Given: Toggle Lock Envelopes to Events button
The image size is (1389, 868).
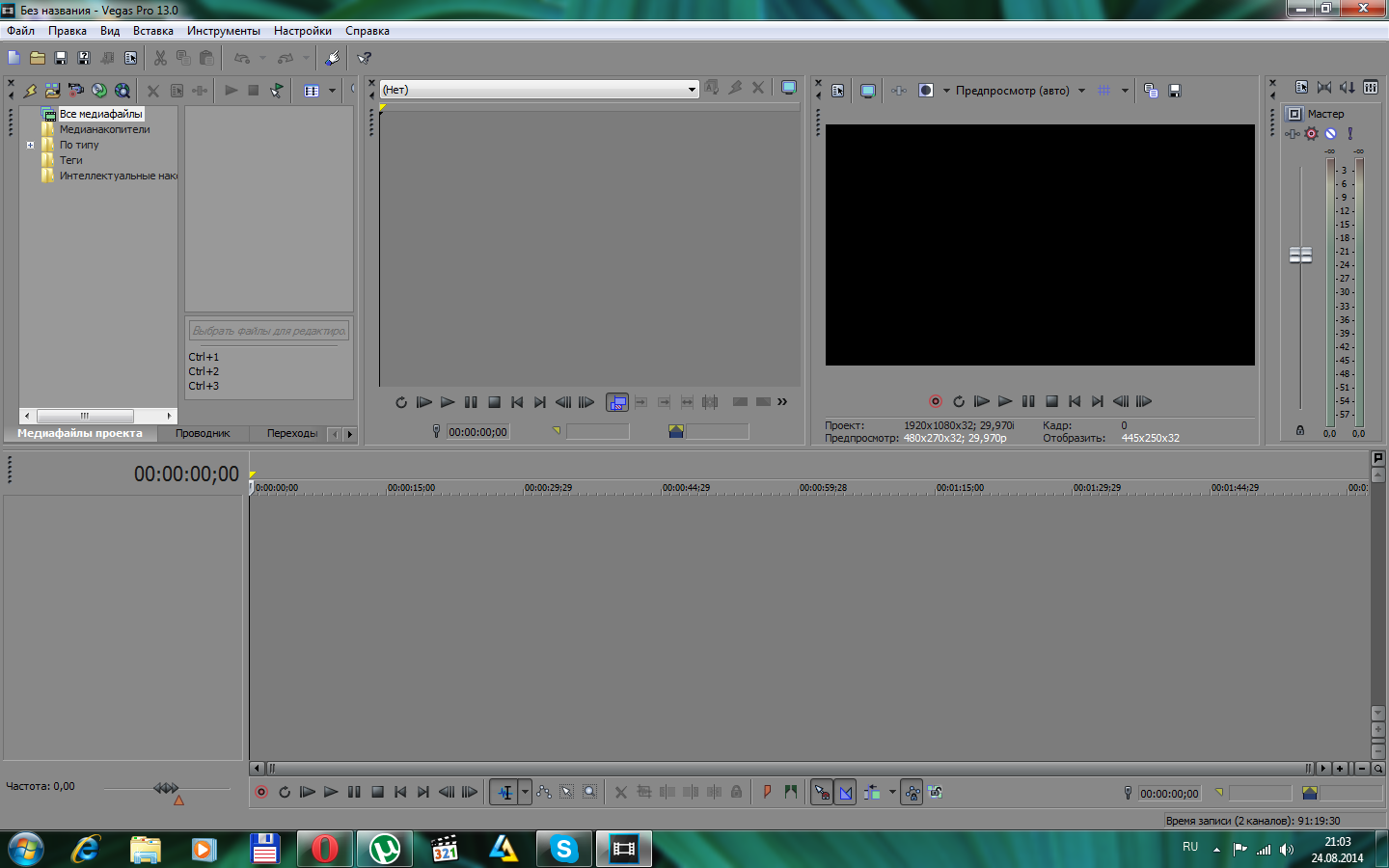Looking at the screenshot, I should click(x=912, y=793).
